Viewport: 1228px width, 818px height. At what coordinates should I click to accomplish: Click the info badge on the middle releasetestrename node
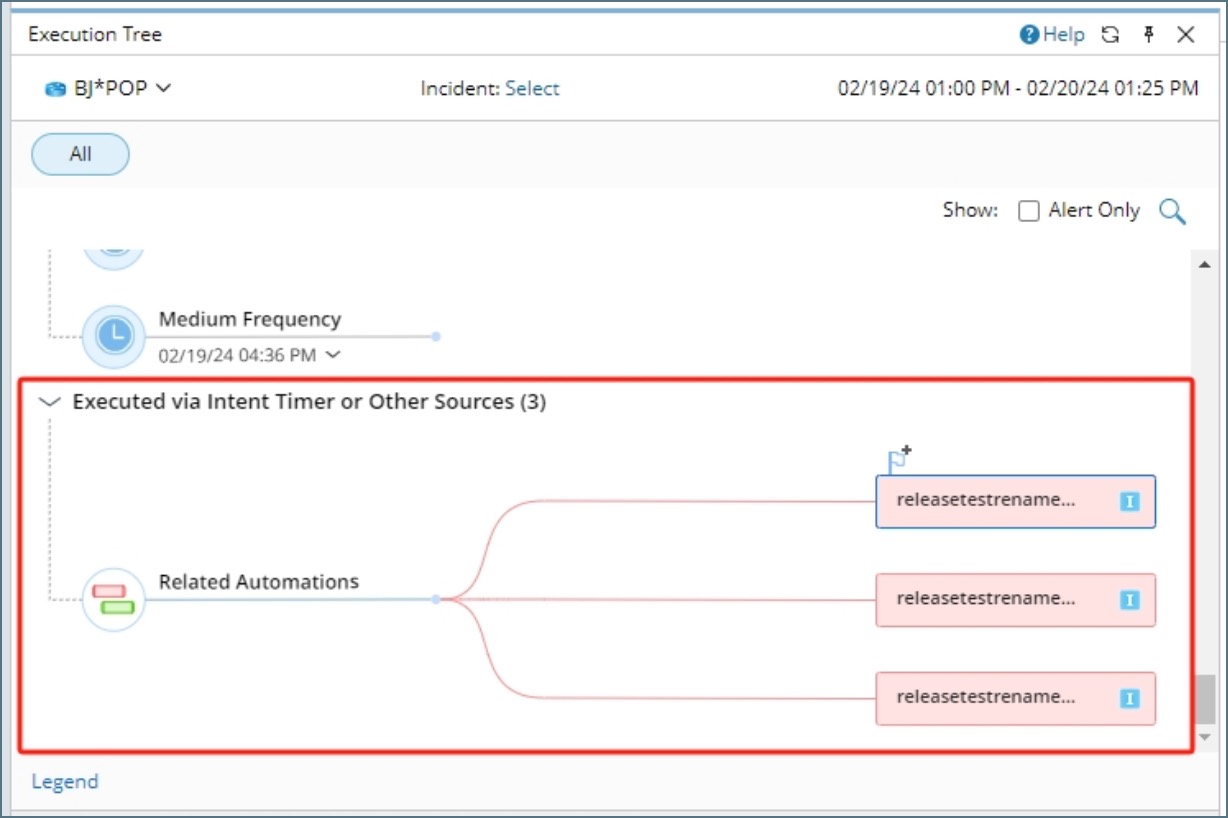coord(1130,600)
